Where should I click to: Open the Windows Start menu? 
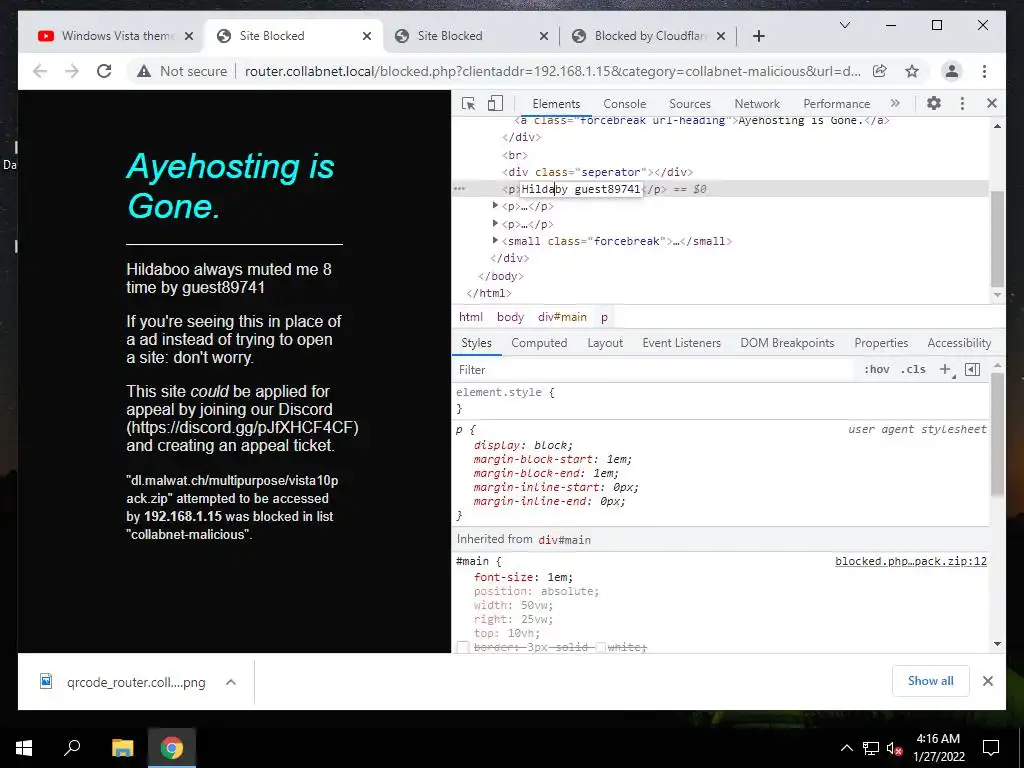[24, 747]
